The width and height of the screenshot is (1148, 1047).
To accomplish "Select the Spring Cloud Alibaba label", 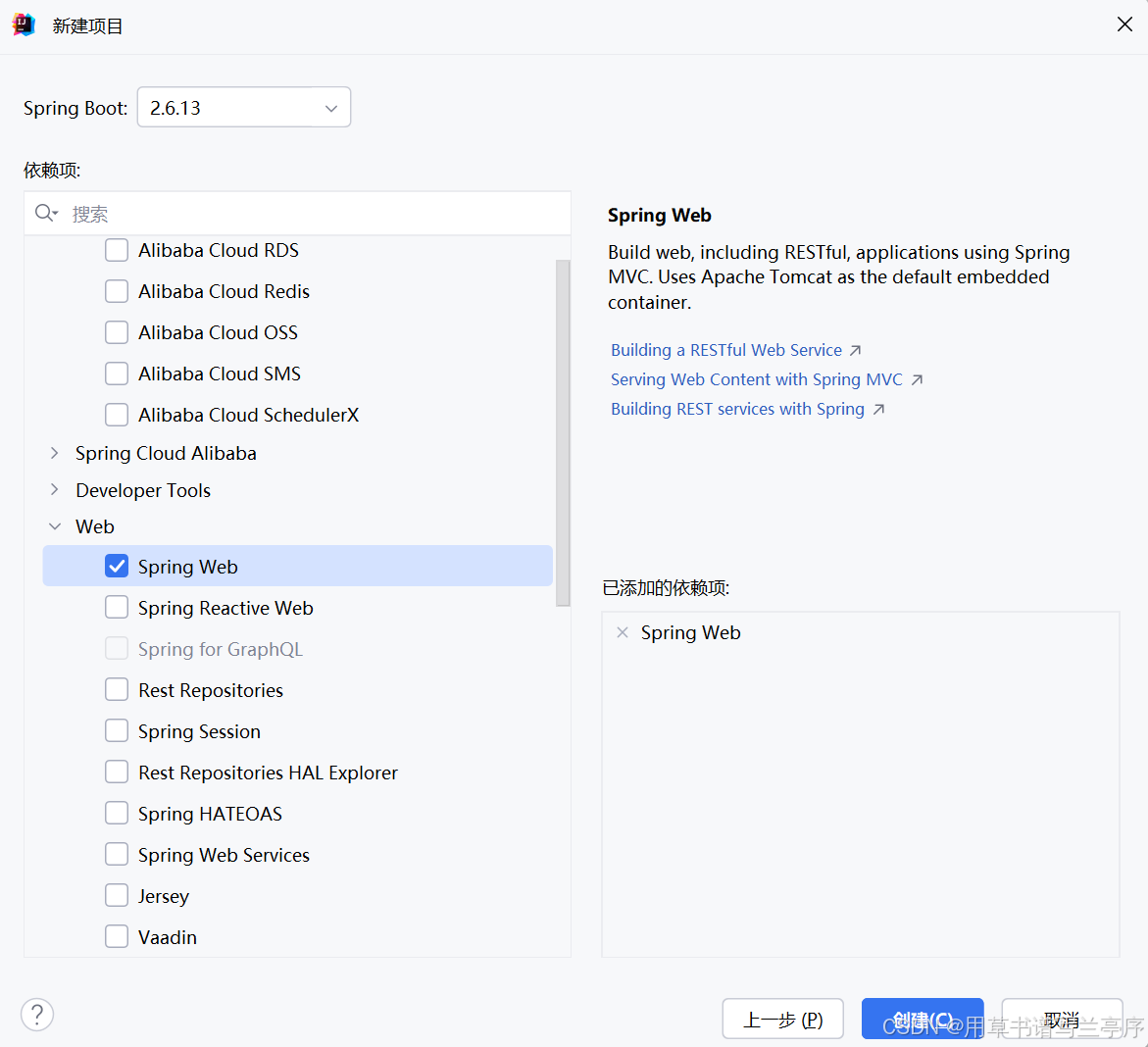I will pyautogui.click(x=166, y=453).
